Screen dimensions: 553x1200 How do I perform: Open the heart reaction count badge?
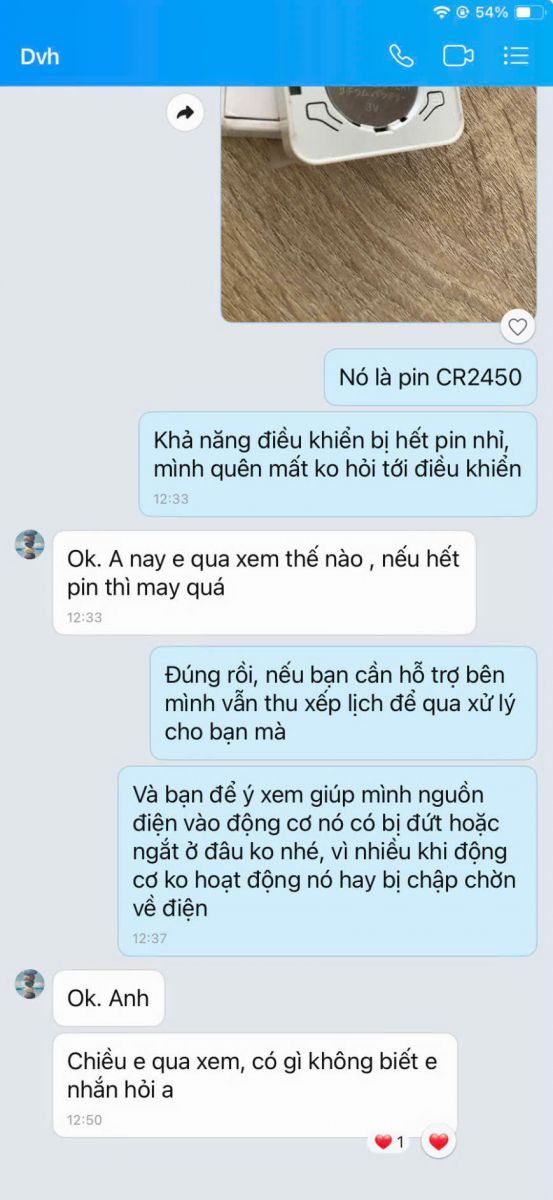tap(388, 1141)
